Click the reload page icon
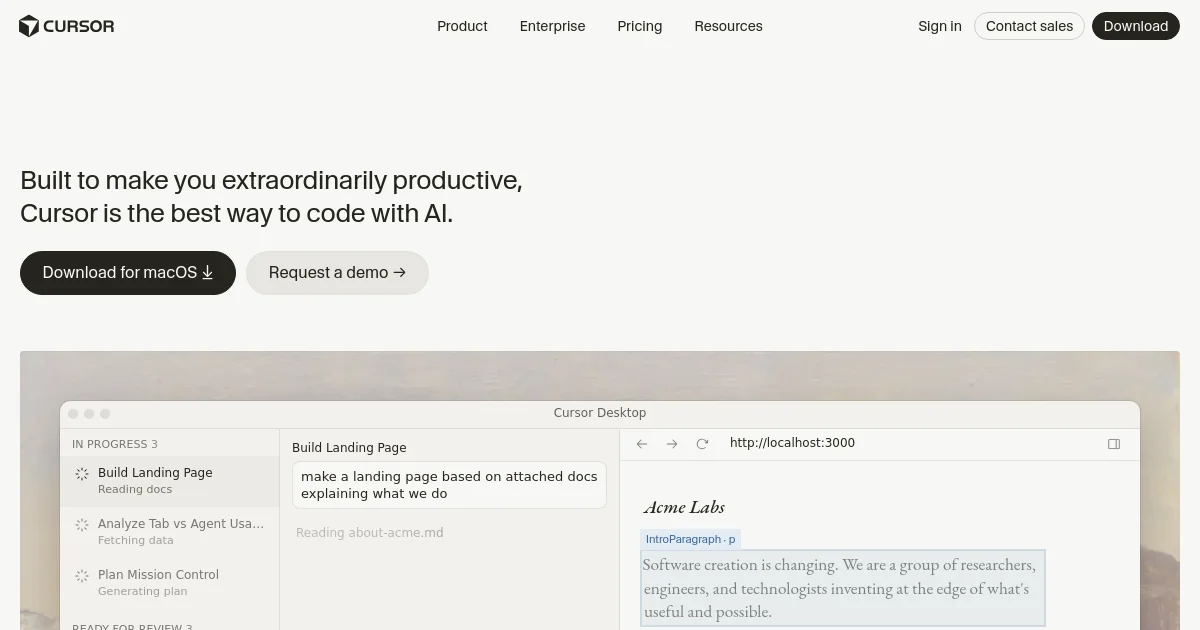The width and height of the screenshot is (1200, 630). pyautogui.click(x=702, y=444)
